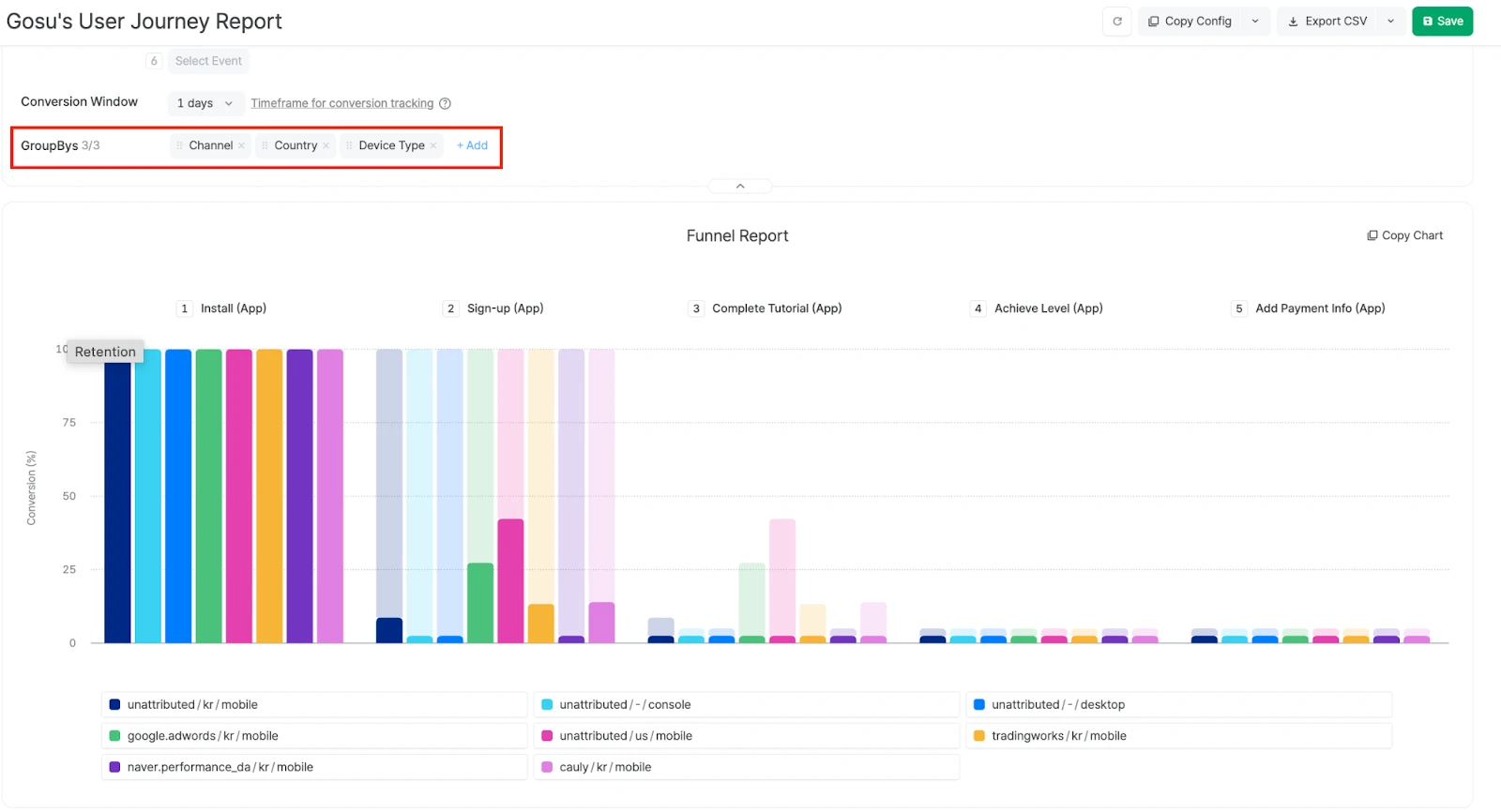This screenshot has width=1501, height=812.
Task: Toggle google.adwords/kr/mobile legend entry
Action: [203, 736]
